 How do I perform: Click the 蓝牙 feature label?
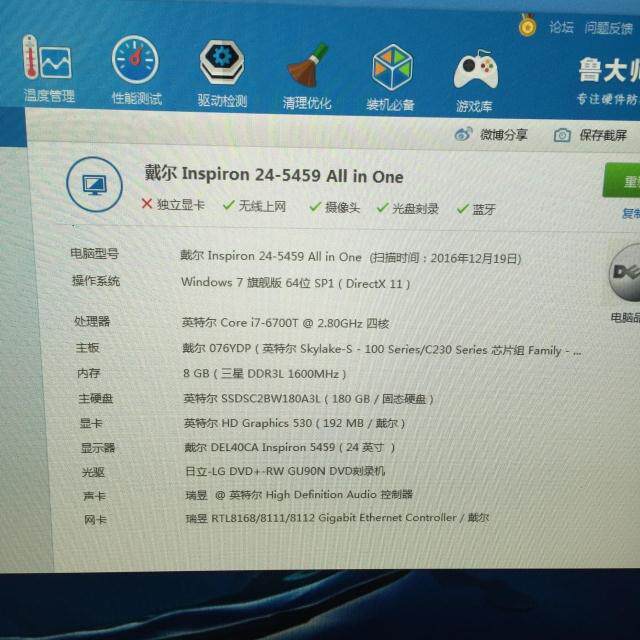pyautogui.click(x=484, y=210)
